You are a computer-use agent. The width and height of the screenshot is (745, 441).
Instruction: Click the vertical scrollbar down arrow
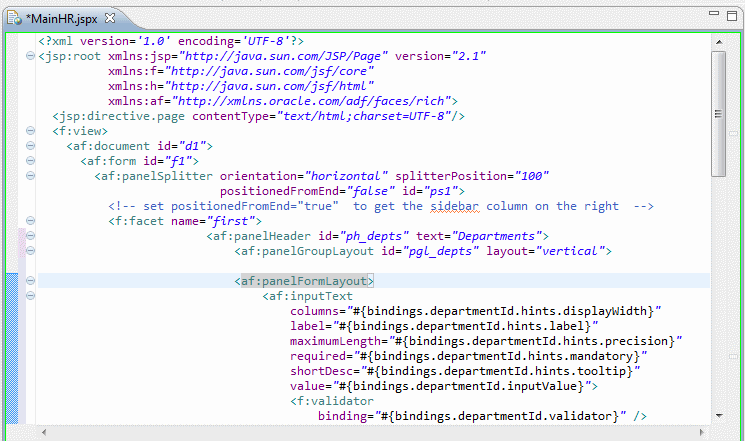719,416
